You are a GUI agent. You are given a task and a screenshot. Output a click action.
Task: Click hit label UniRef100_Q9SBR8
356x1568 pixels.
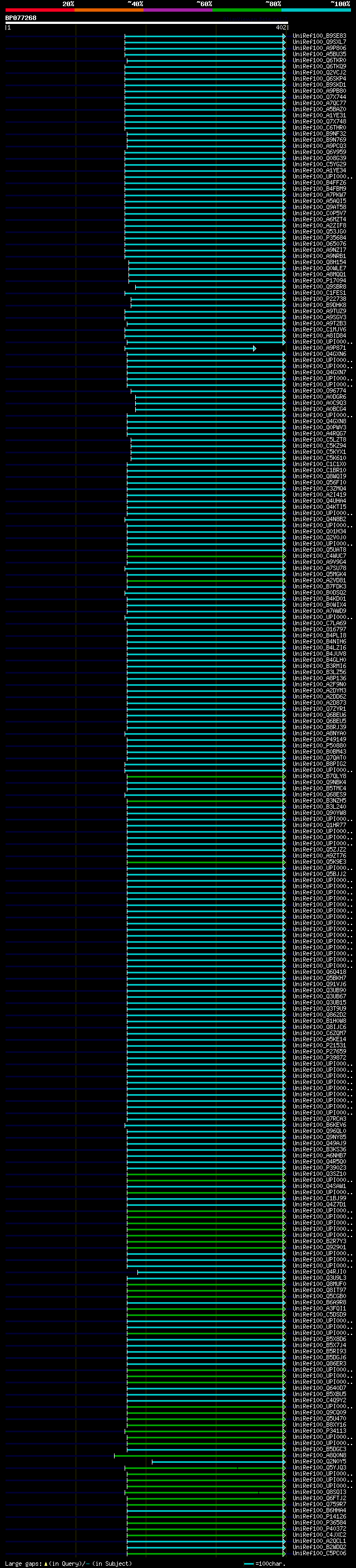[x=319, y=286]
